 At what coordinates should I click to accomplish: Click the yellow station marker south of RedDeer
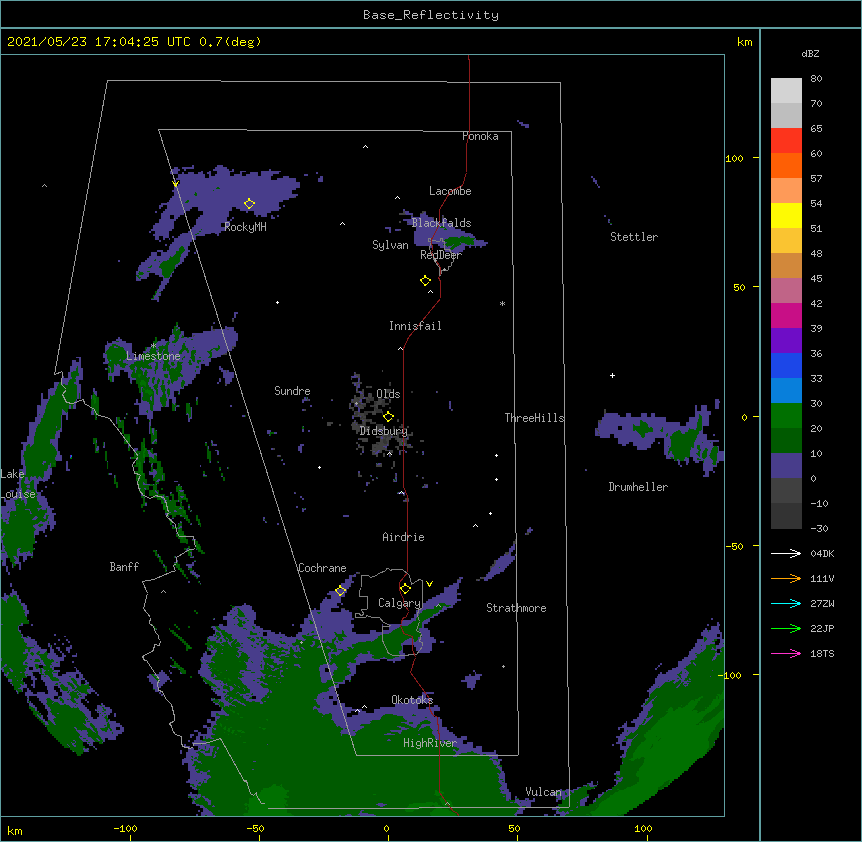426,281
